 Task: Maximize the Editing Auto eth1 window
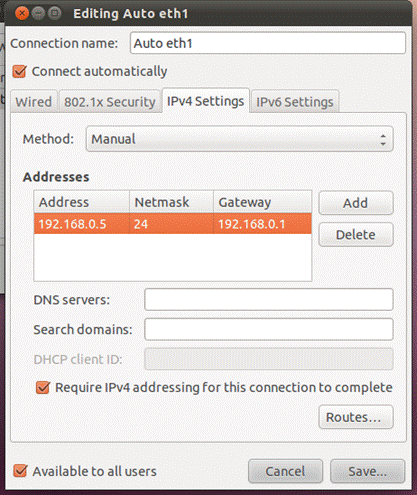point(55,13)
